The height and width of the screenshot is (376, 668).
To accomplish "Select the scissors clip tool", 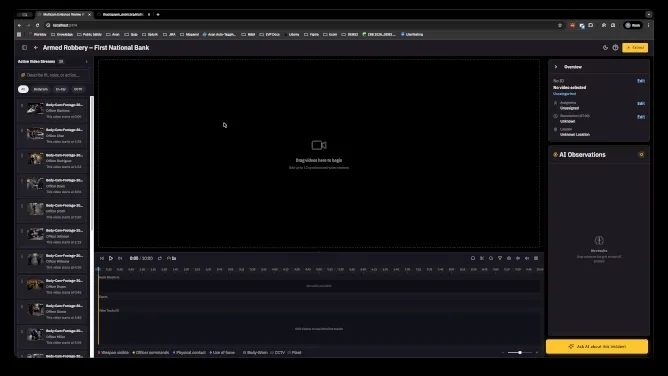I will 482,258.
